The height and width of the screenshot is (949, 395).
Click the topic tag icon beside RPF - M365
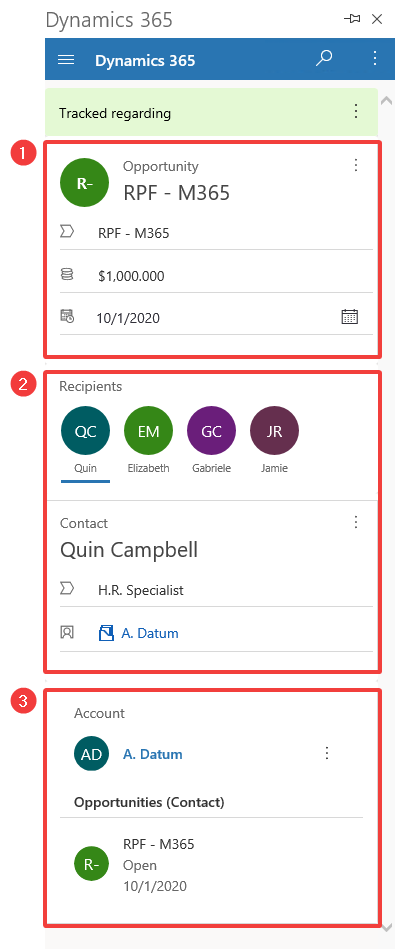click(67, 231)
